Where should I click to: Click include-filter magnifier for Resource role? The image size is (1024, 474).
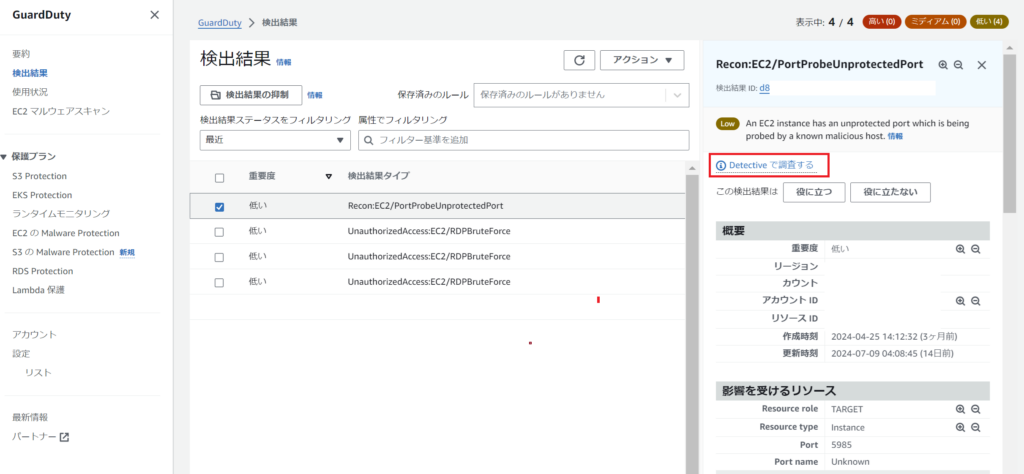[x=960, y=409]
